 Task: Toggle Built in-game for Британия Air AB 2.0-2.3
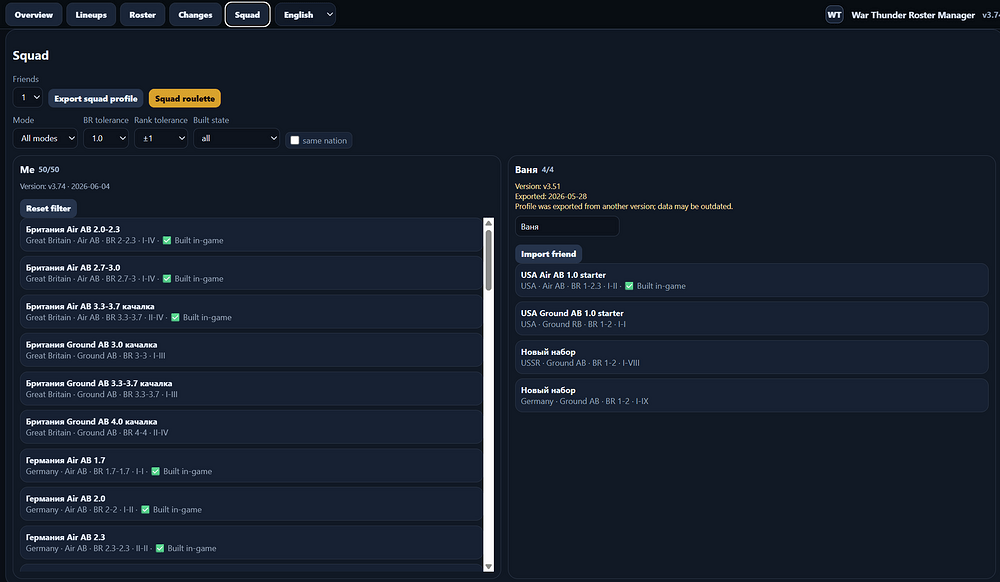(167, 240)
